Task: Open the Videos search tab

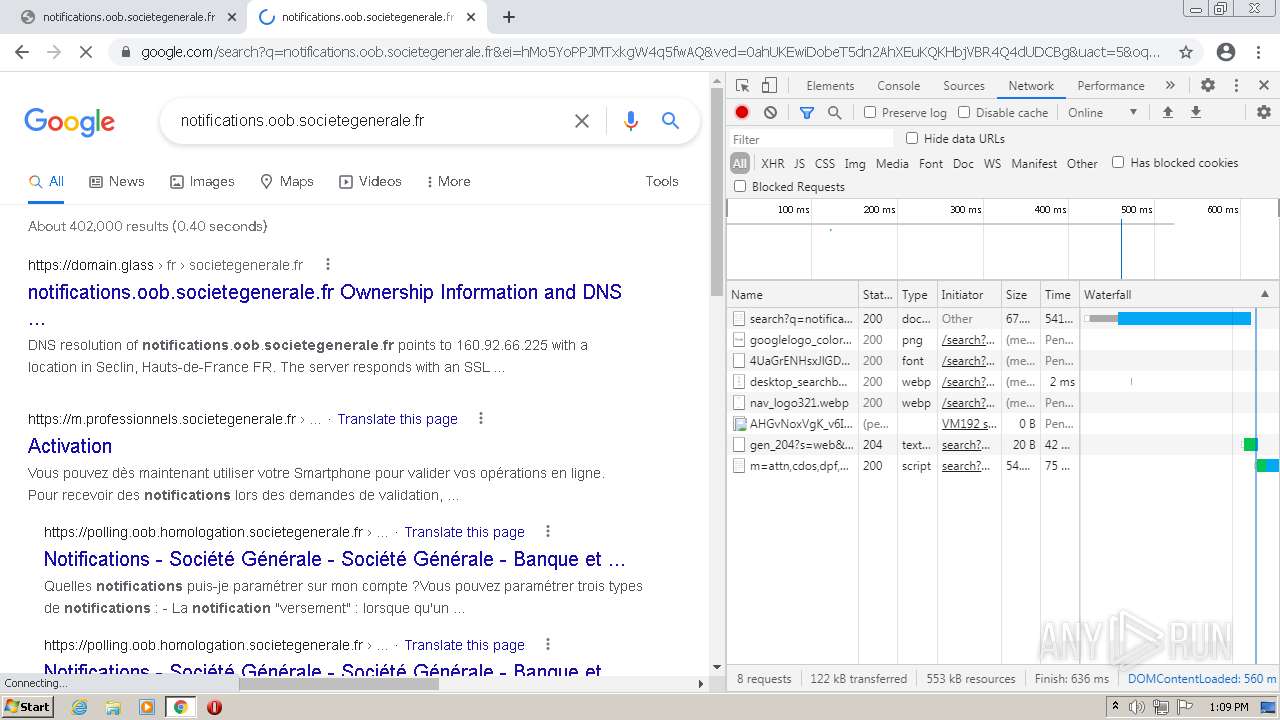Action: click(x=370, y=181)
